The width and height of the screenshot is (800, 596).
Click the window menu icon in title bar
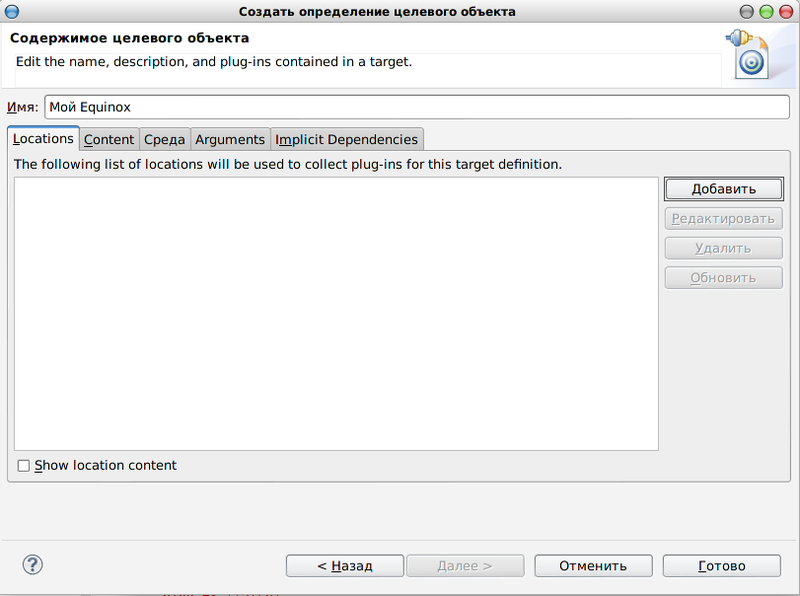pyautogui.click(x=12, y=11)
